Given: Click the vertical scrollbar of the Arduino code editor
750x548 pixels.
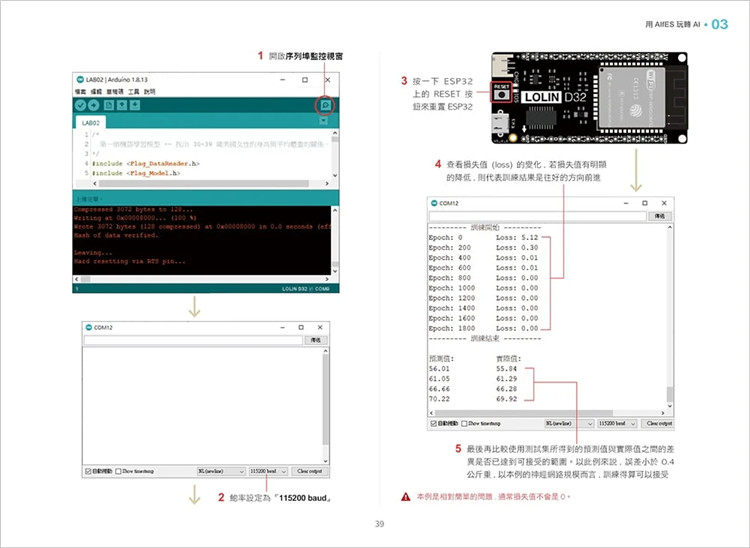Looking at the screenshot, I should 335,153.
